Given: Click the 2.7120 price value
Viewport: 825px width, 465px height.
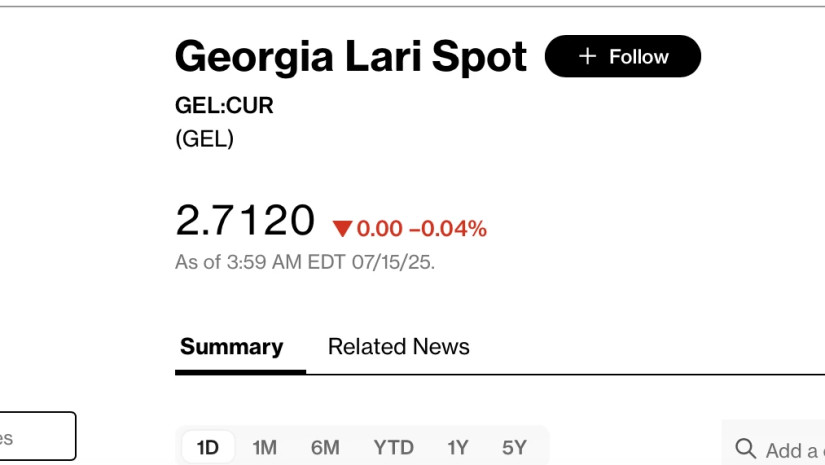Looking at the screenshot, I should coord(245,220).
